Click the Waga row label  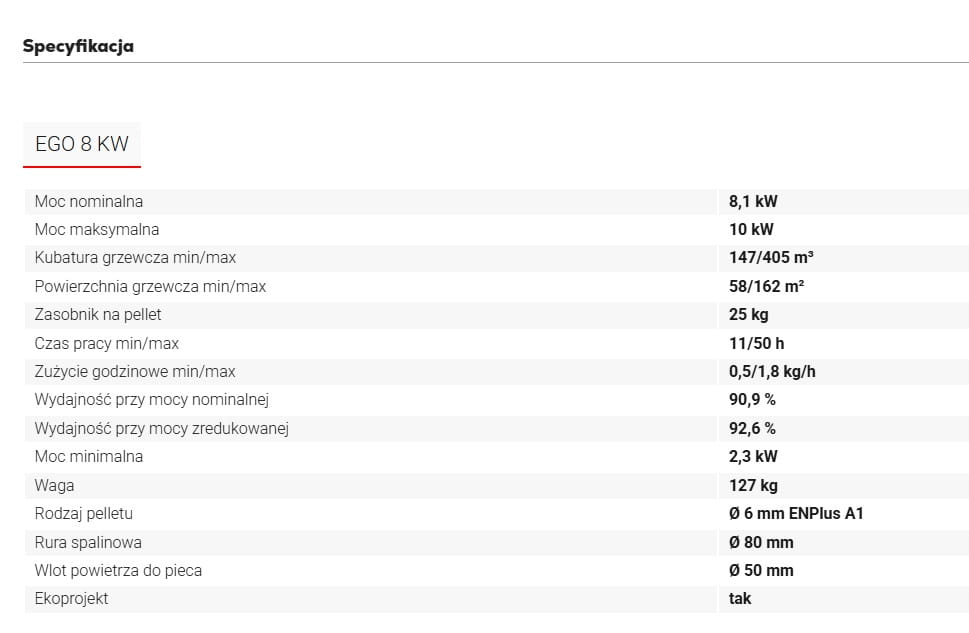[x=54, y=486]
